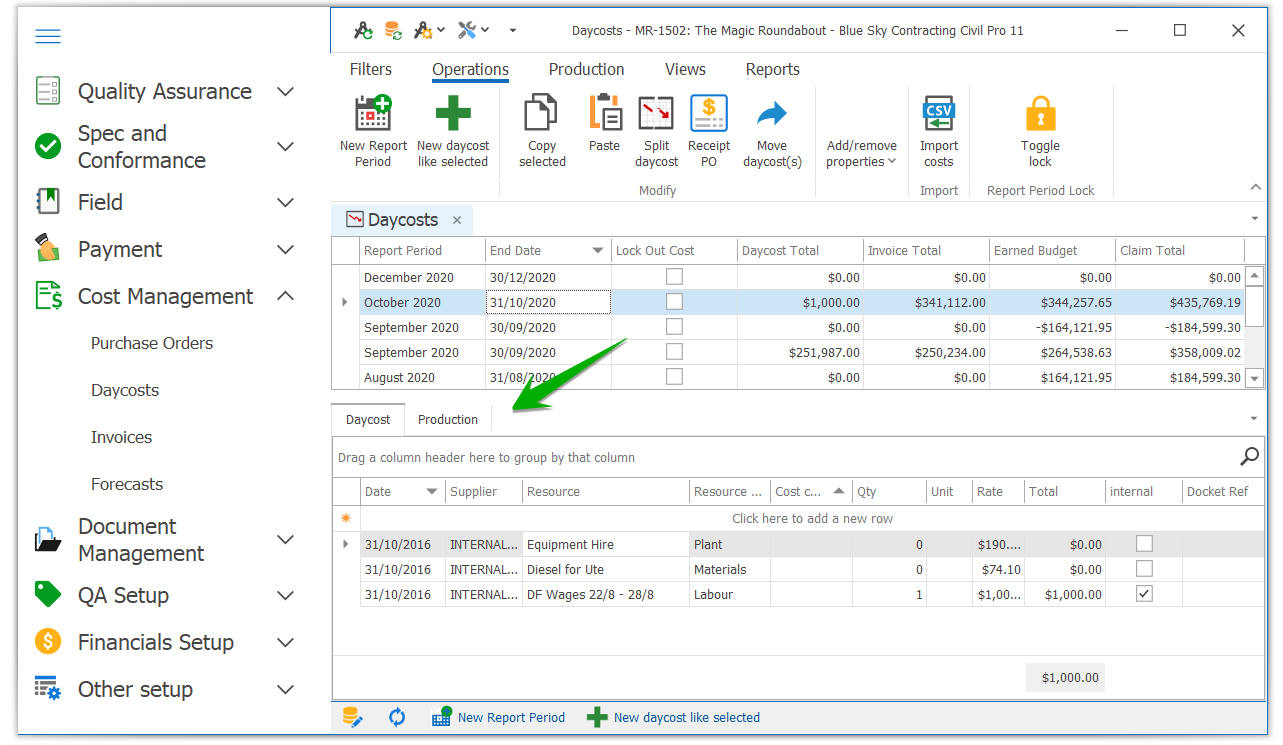1283x745 pixels.
Task: Open the Add/remove properties dropdown
Action: click(861, 153)
